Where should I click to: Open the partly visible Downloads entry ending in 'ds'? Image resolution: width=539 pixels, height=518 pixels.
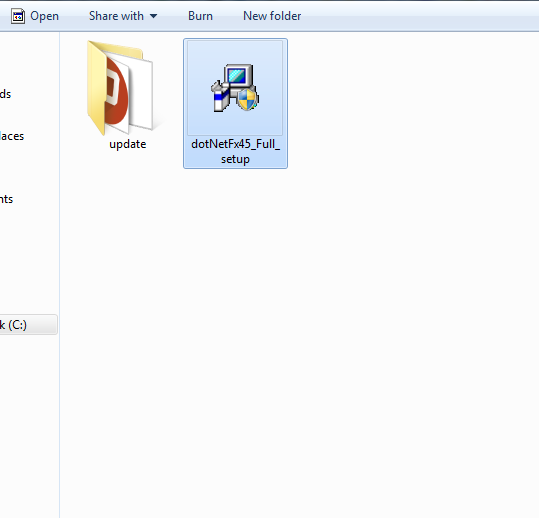(x=6, y=94)
